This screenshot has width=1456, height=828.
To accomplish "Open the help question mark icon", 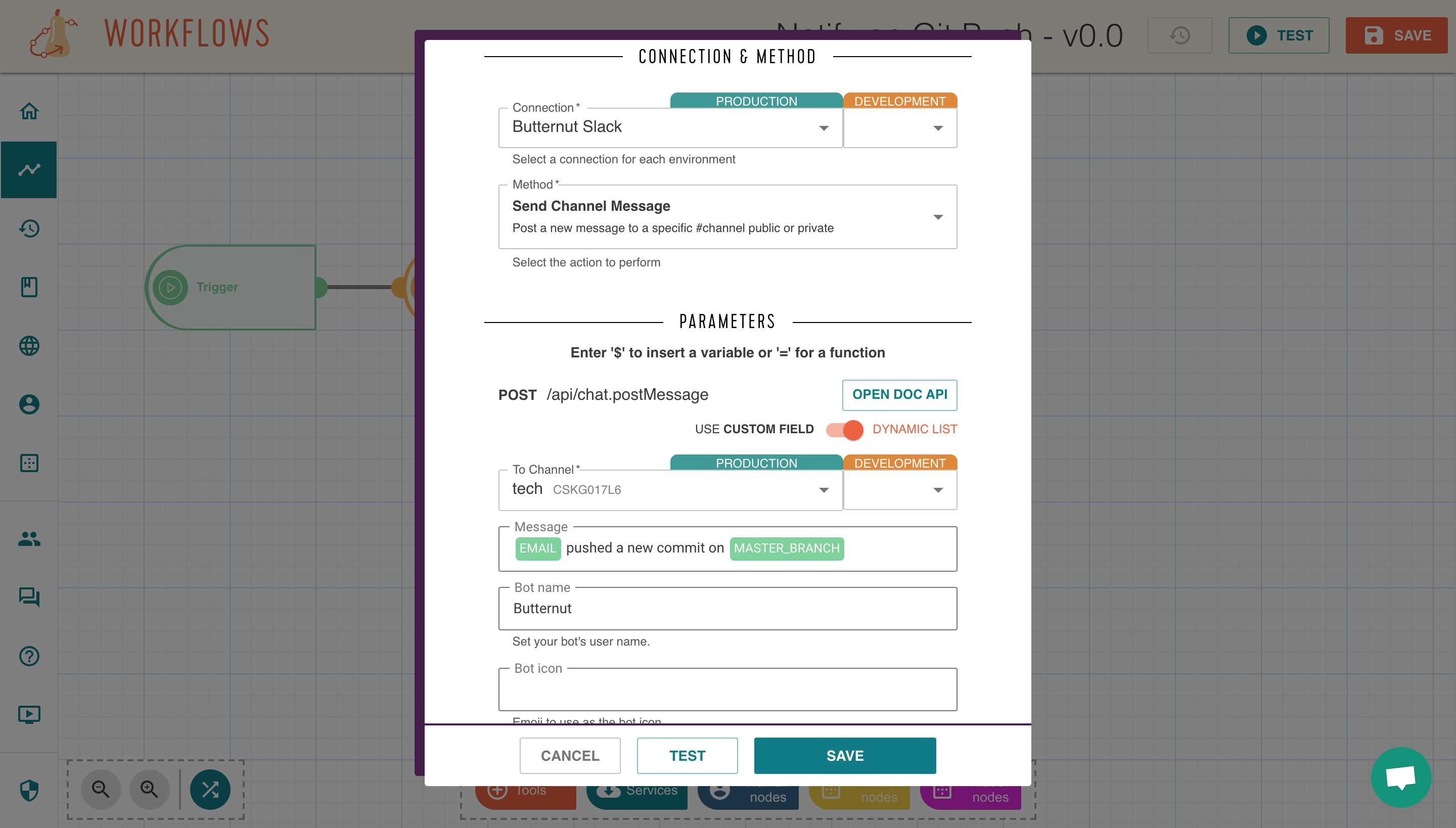I will coord(29,656).
